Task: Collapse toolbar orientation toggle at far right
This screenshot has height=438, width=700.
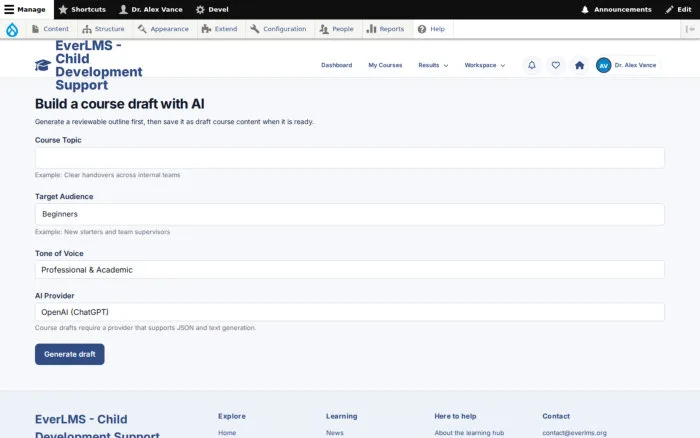Action: point(690,29)
